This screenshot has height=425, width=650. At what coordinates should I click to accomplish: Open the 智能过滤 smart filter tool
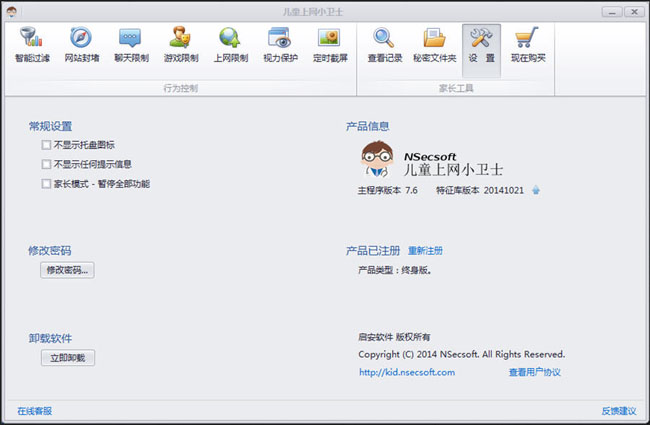click(x=32, y=45)
